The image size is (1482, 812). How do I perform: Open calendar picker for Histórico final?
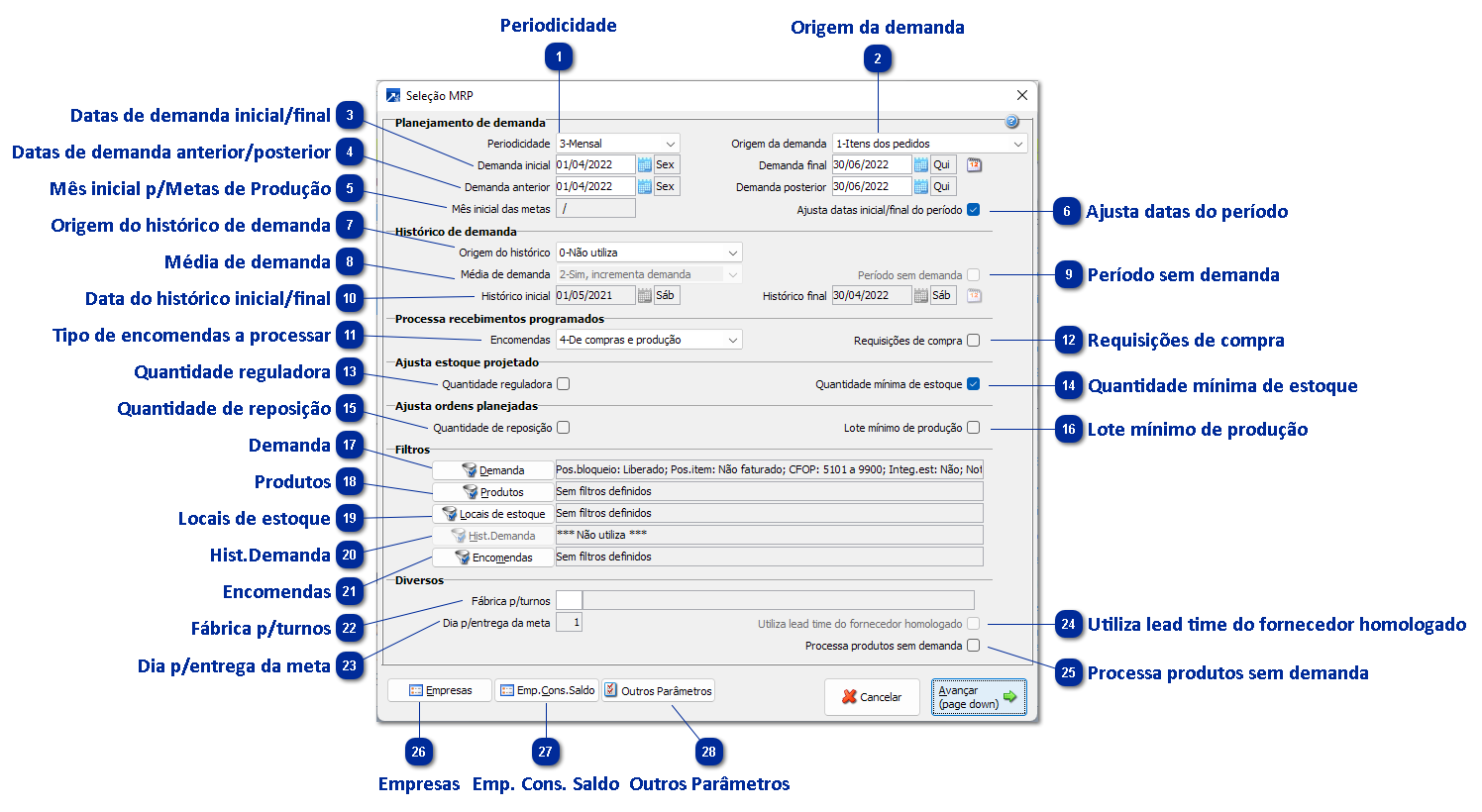tap(921, 296)
